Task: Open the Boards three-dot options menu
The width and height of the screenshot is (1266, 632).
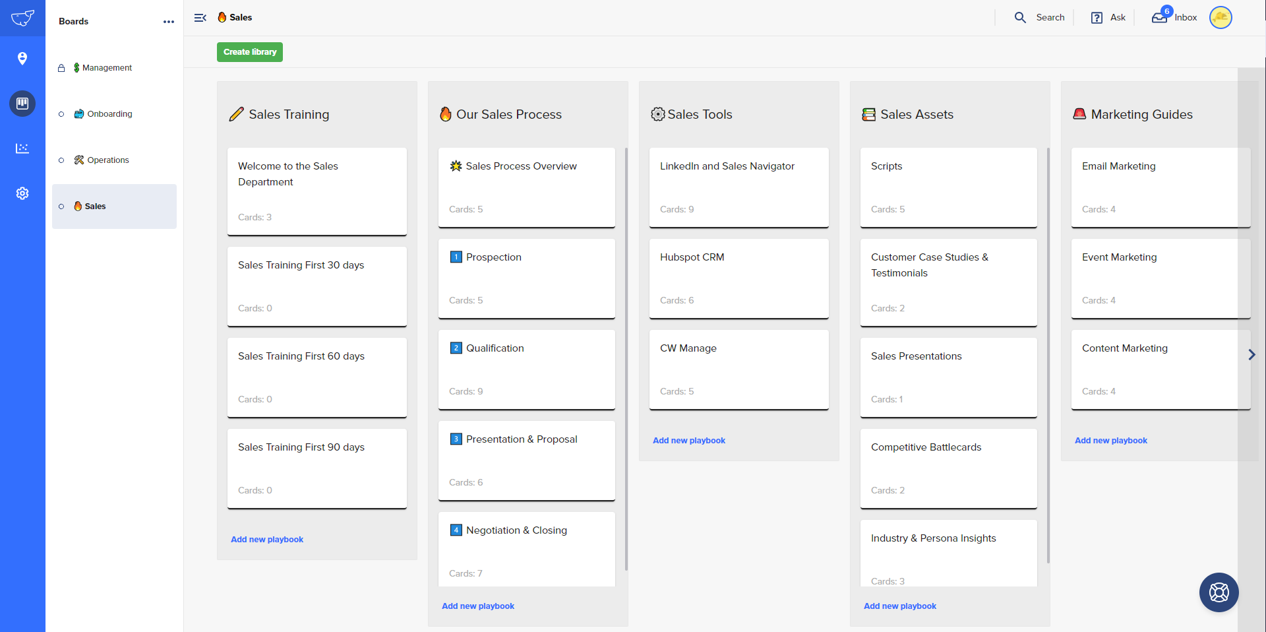Action: [x=168, y=21]
